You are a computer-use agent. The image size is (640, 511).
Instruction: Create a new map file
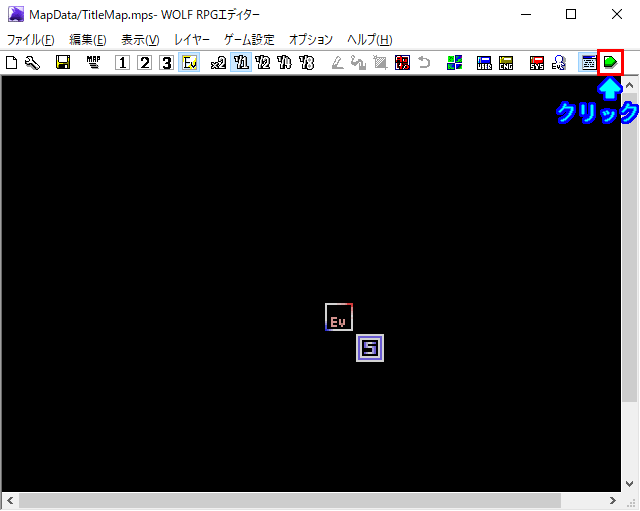(11, 63)
